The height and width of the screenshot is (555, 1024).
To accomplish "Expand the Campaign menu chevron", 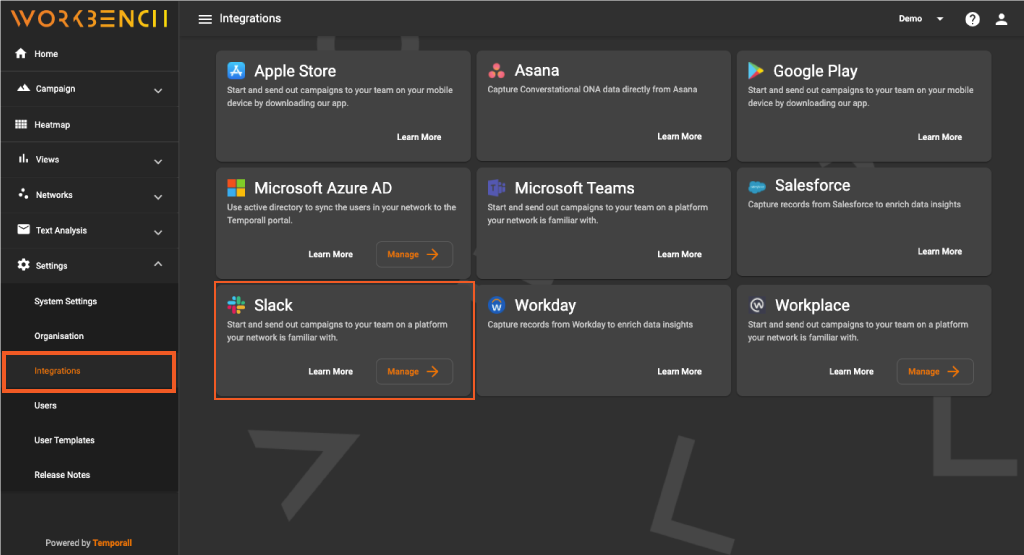I will [158, 90].
